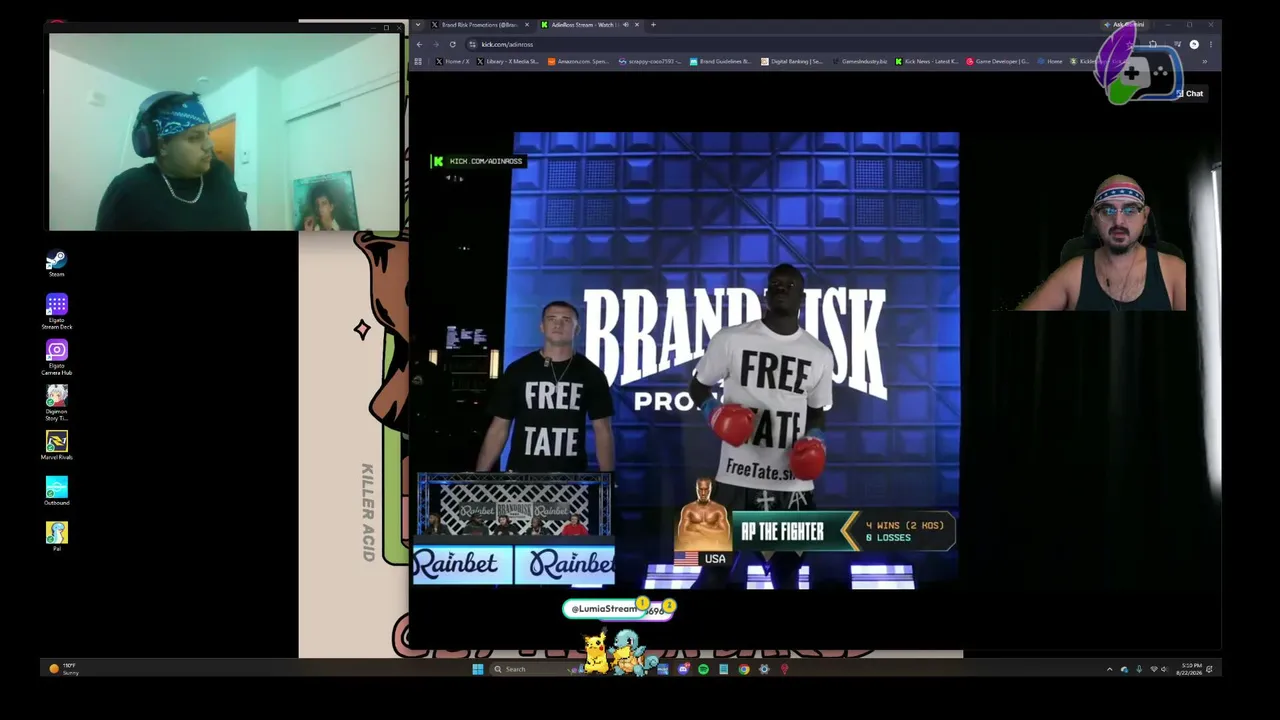
Task: Switch to Chrome on the taskbar
Action: pos(743,669)
